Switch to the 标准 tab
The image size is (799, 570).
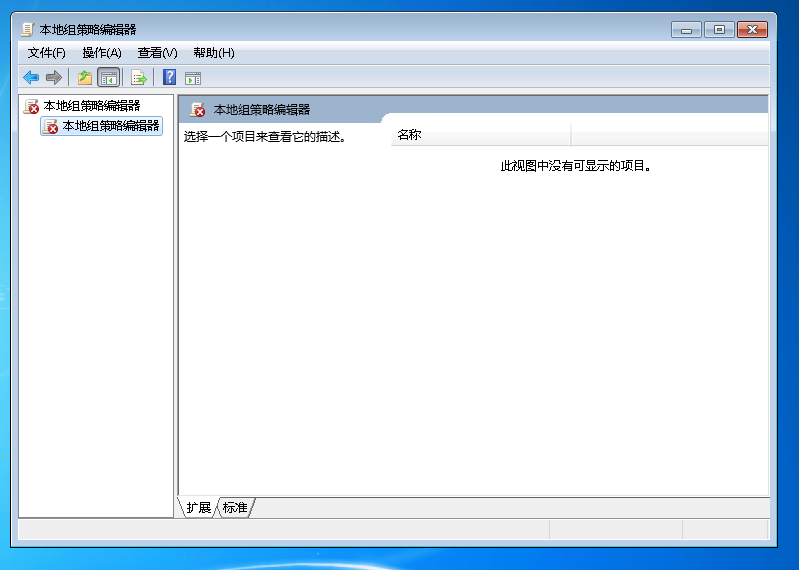(x=235, y=507)
